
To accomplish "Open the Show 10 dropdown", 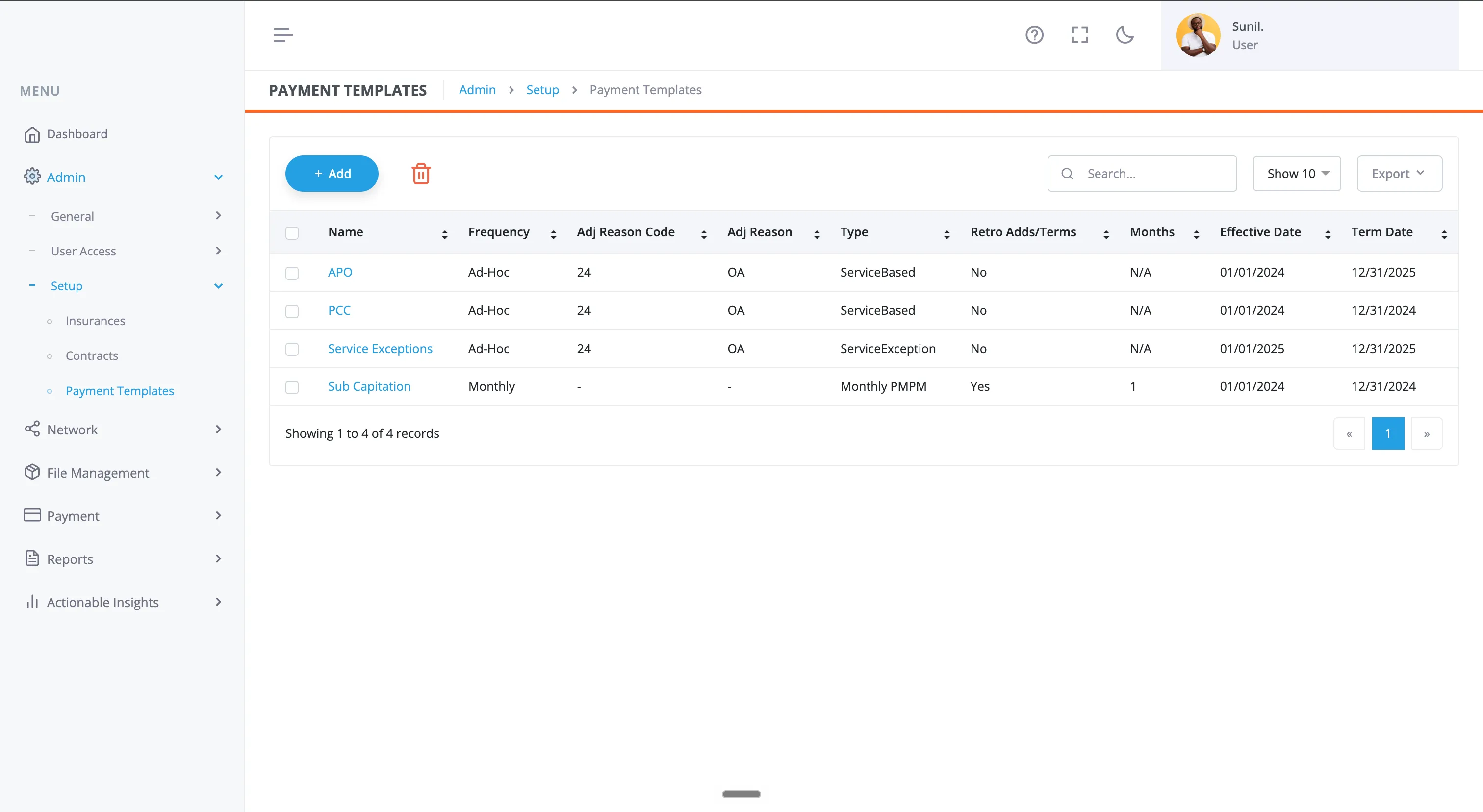I will (x=1297, y=173).
